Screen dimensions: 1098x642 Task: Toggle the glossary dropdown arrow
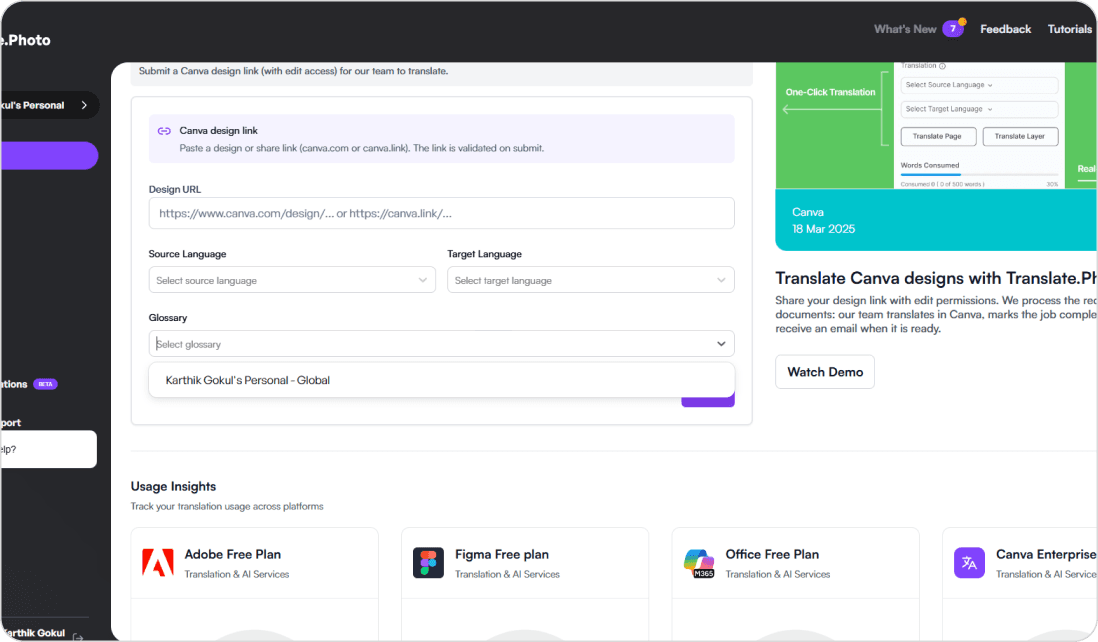[x=721, y=344]
